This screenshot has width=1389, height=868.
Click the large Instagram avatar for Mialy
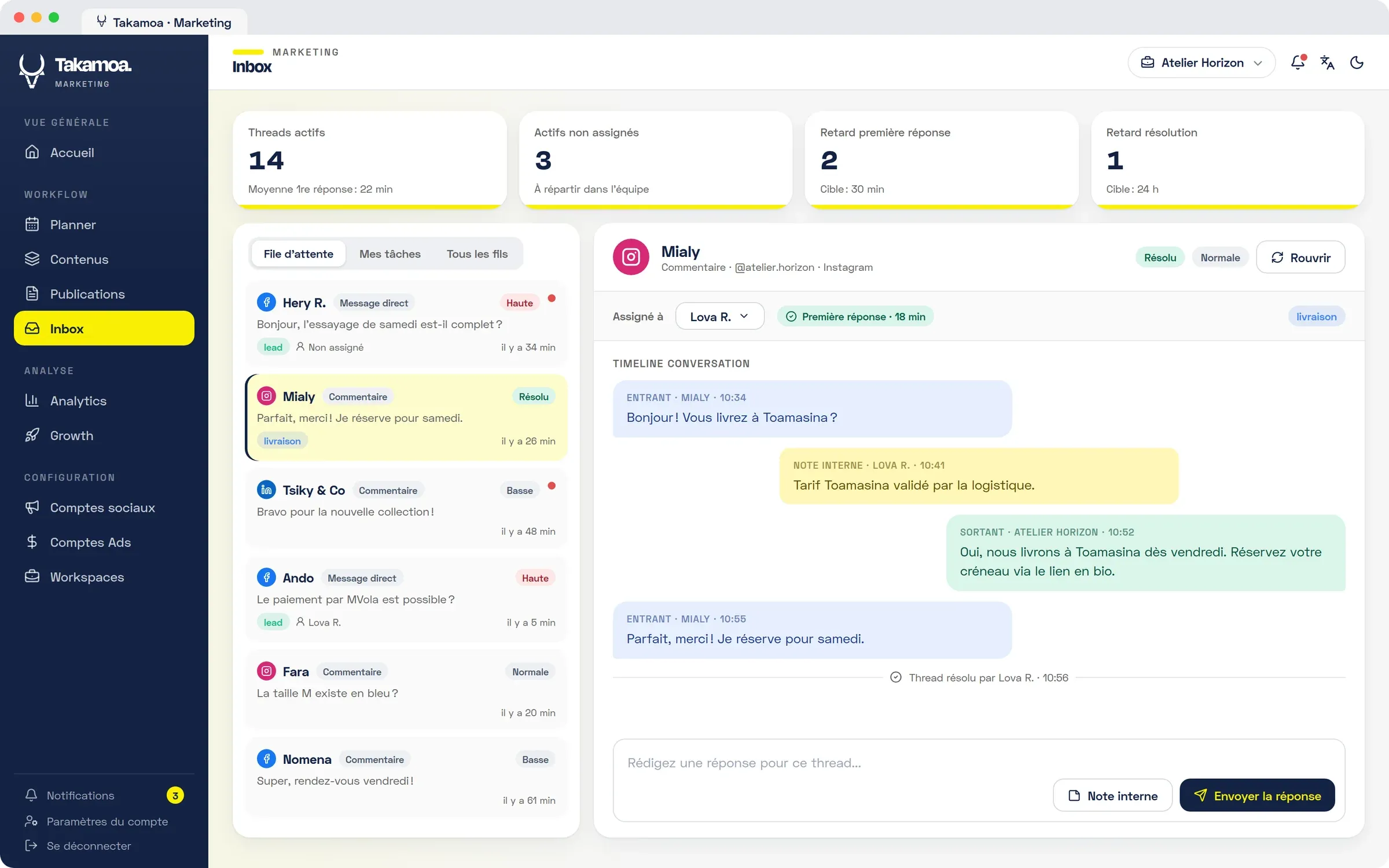pos(631,257)
